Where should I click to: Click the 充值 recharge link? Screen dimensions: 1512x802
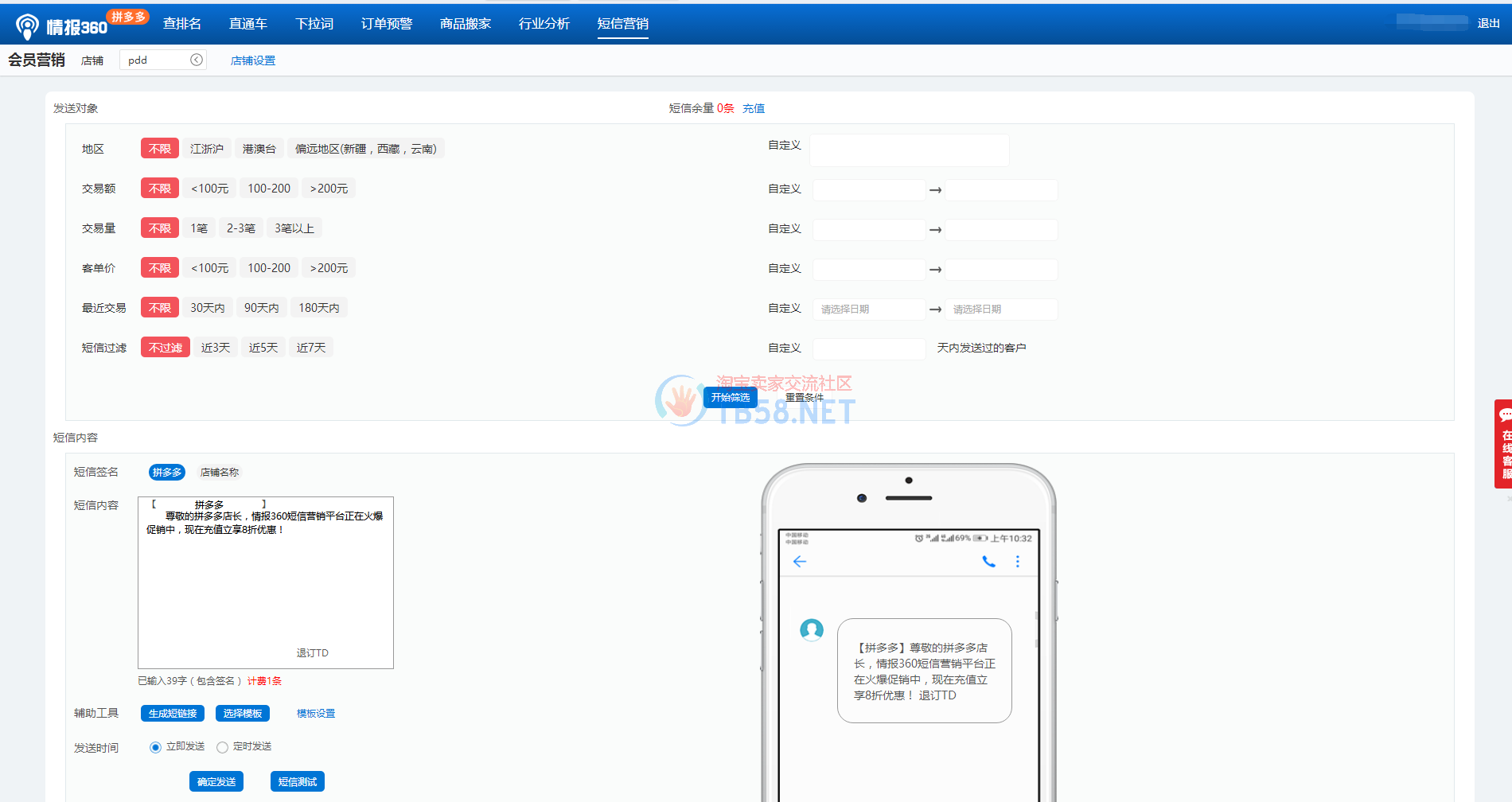click(x=754, y=108)
